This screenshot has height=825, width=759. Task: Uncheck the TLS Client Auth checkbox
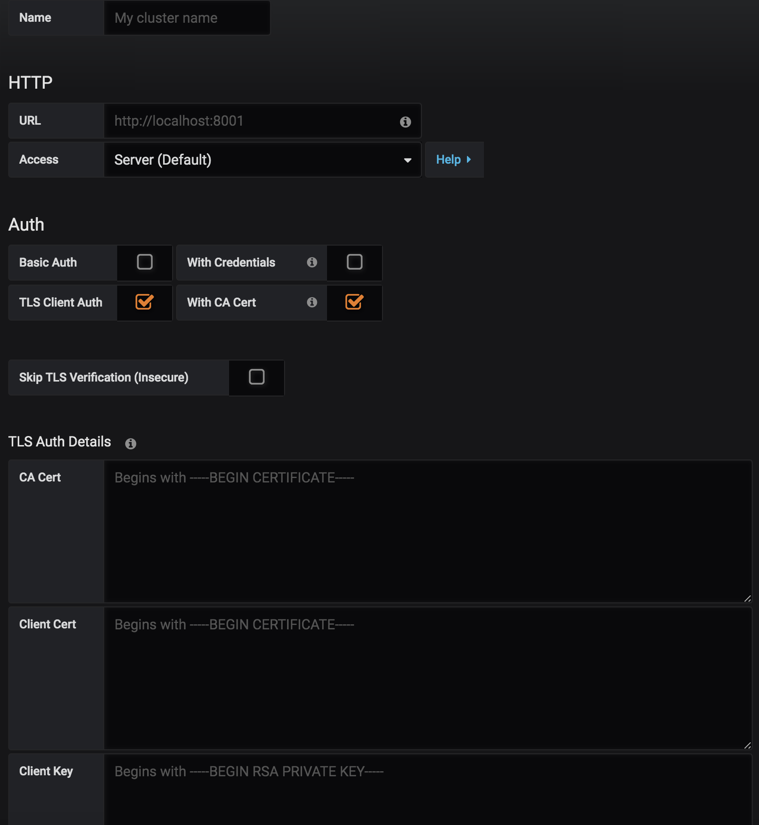coord(145,302)
